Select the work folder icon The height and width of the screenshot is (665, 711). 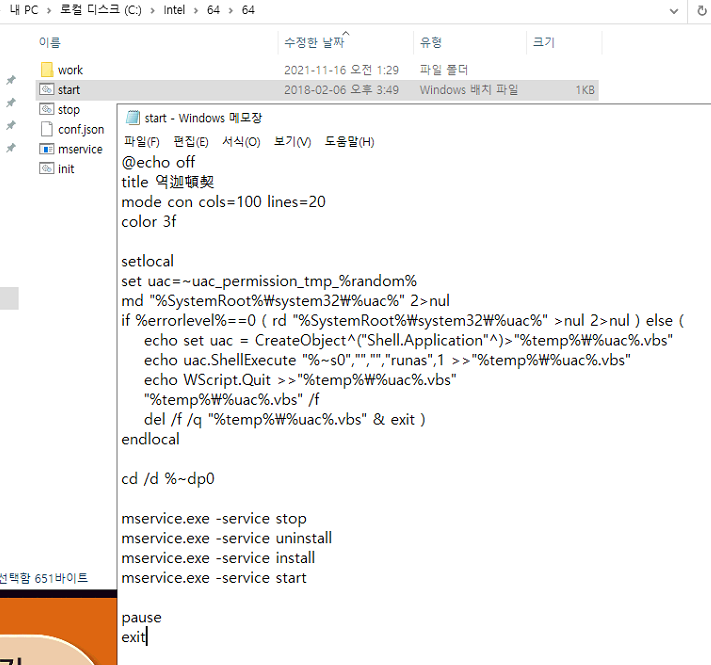47,70
